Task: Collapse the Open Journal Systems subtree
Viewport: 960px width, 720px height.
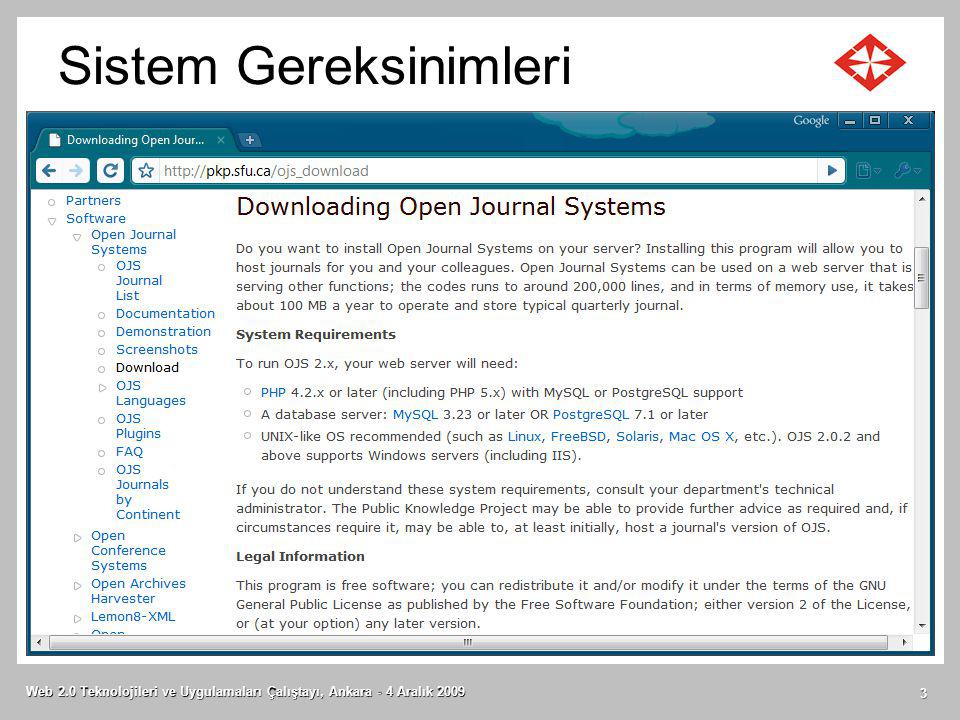Action: coord(77,237)
